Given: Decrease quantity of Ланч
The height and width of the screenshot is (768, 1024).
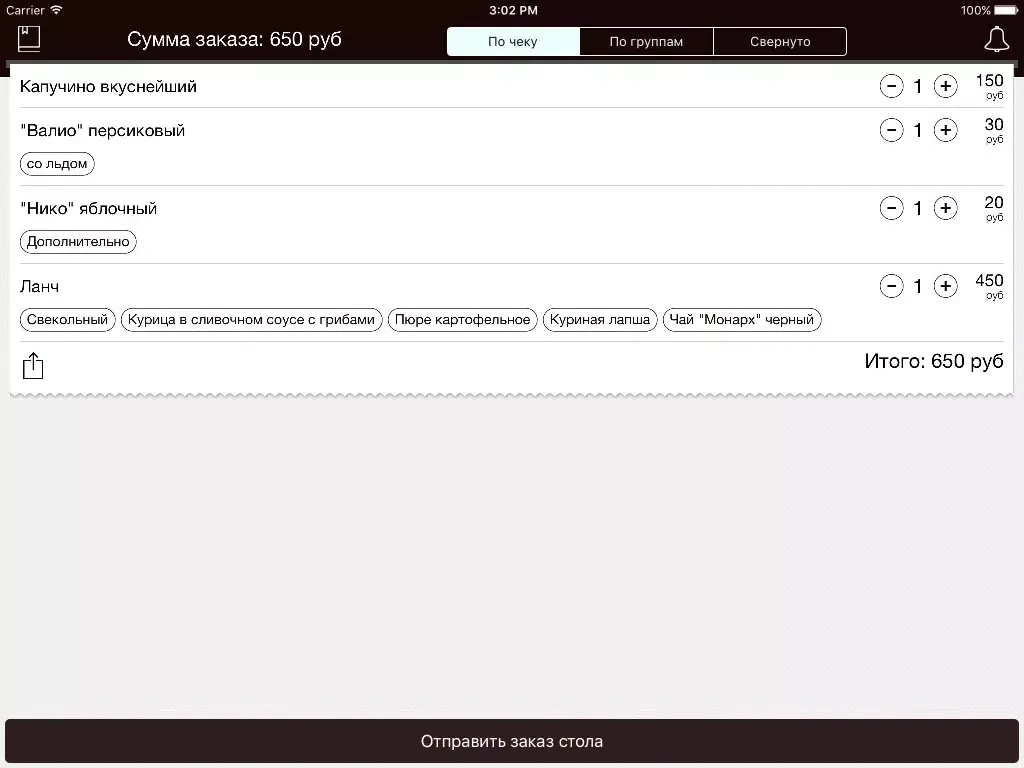Looking at the screenshot, I should coord(891,286).
